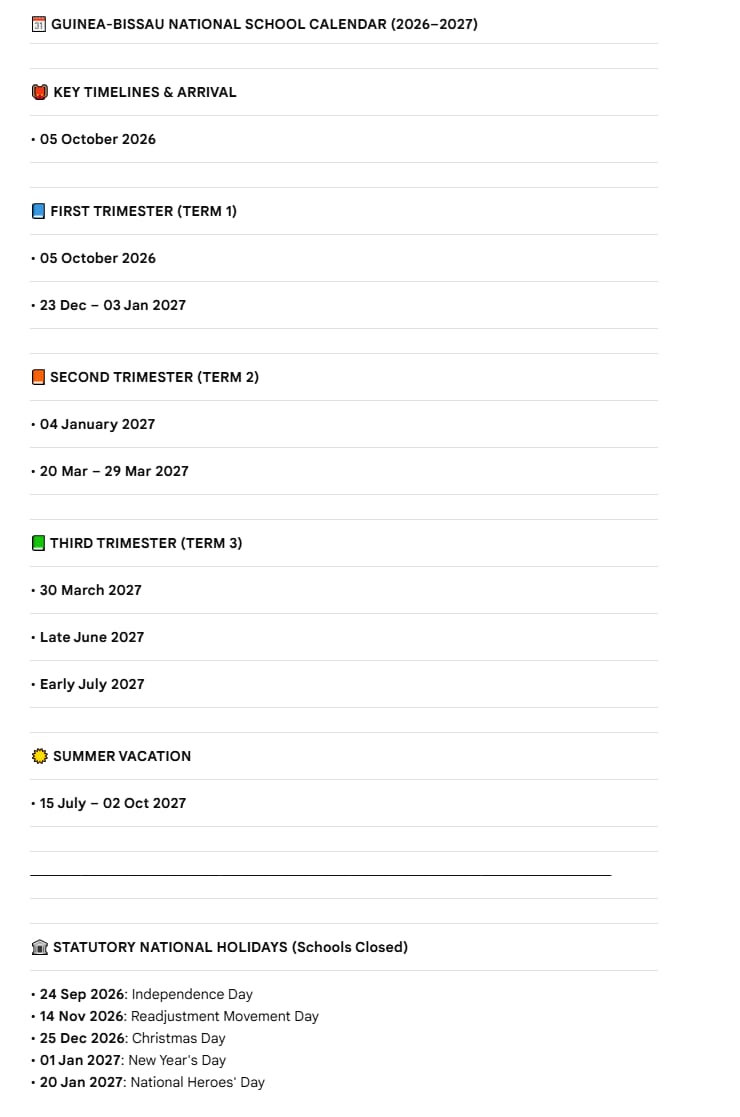Screen dimensions: 740x1117
Task: Click the calendar emoji icon in title
Action: (38, 24)
